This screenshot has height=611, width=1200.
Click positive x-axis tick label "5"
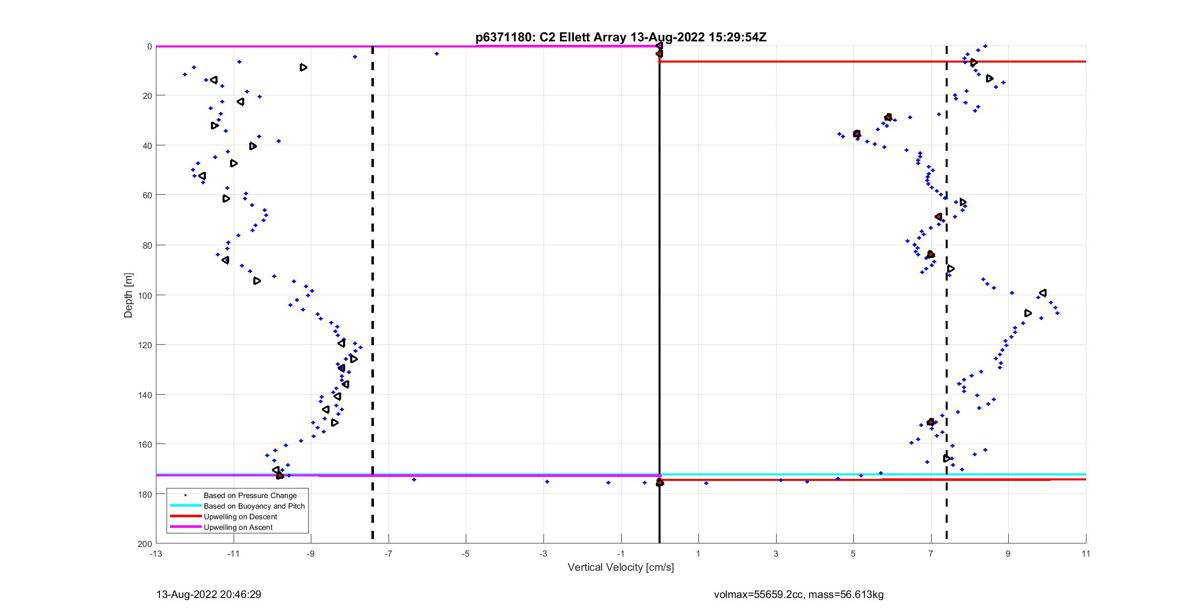tap(853, 553)
